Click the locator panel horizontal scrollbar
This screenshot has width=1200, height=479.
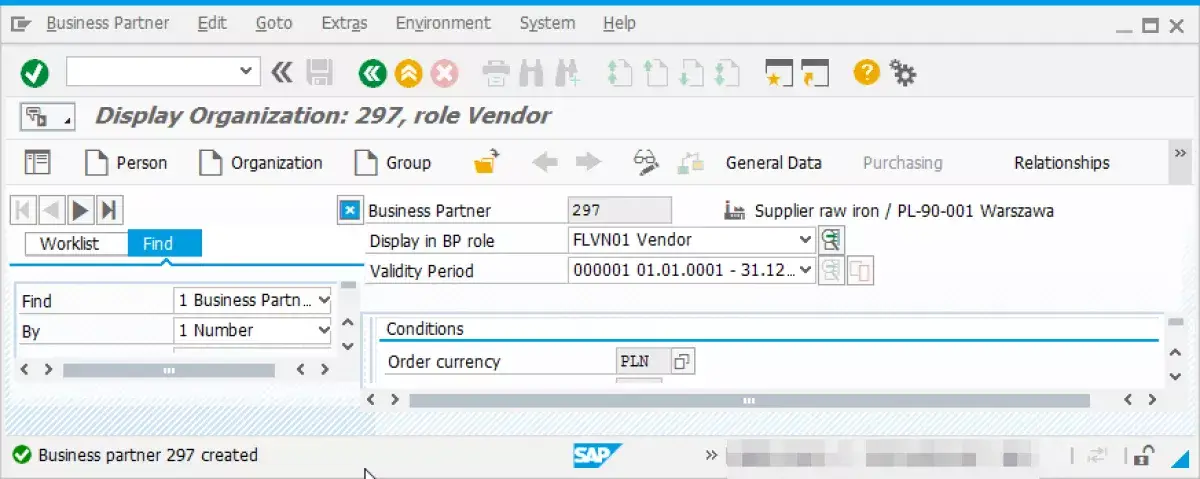click(x=169, y=370)
